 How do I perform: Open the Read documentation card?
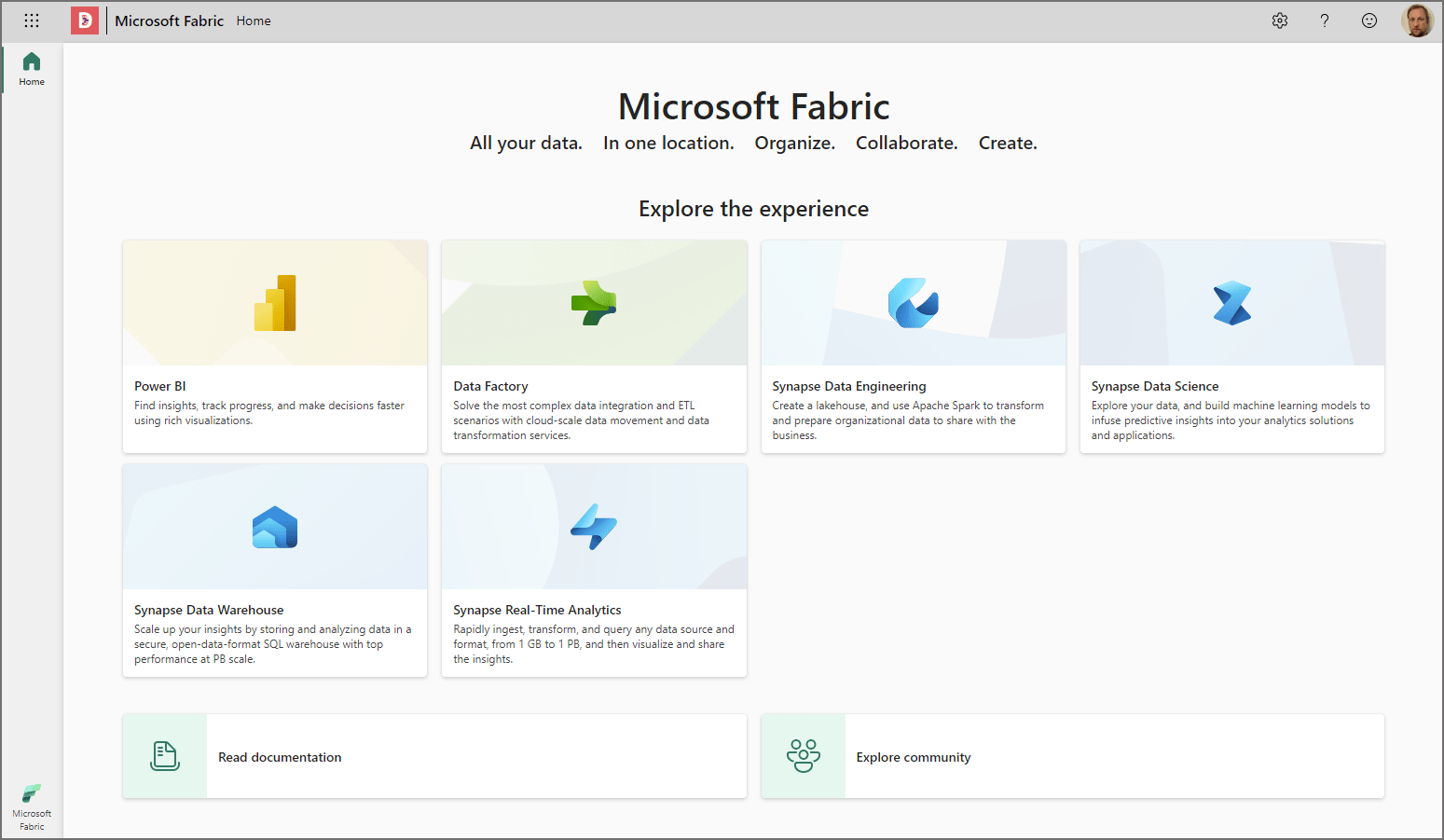[x=433, y=756]
